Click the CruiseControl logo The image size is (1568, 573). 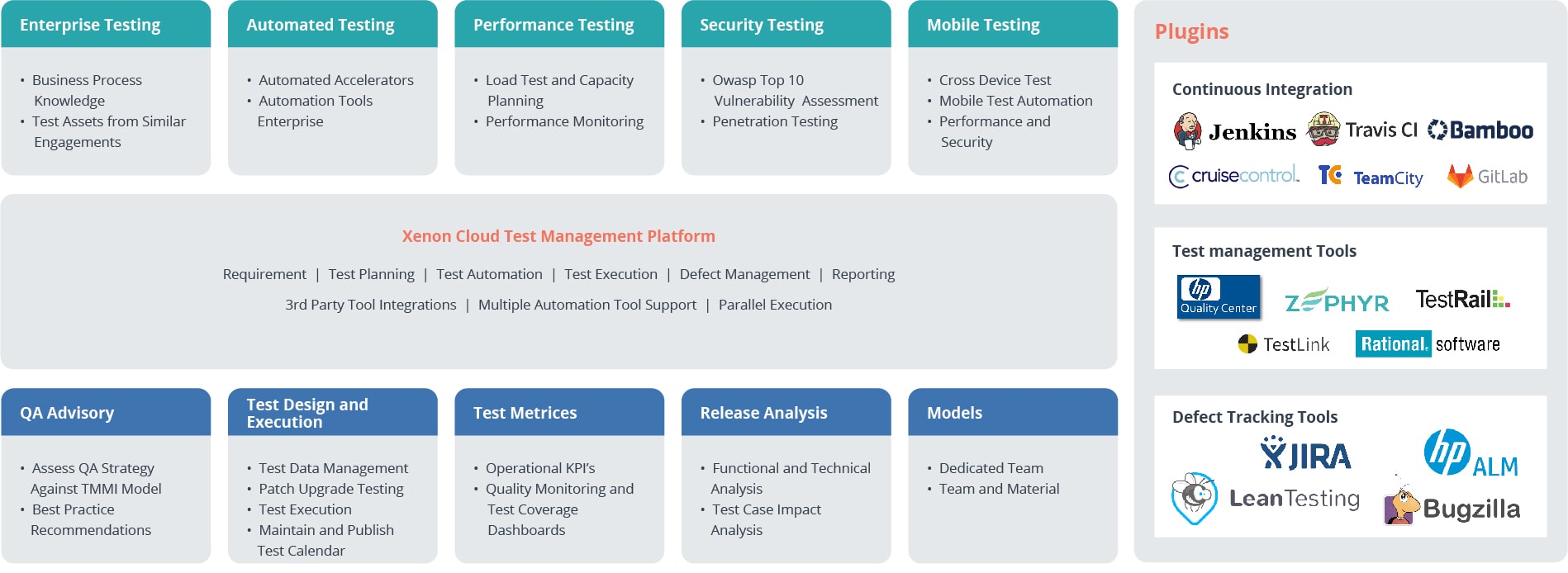1234,176
